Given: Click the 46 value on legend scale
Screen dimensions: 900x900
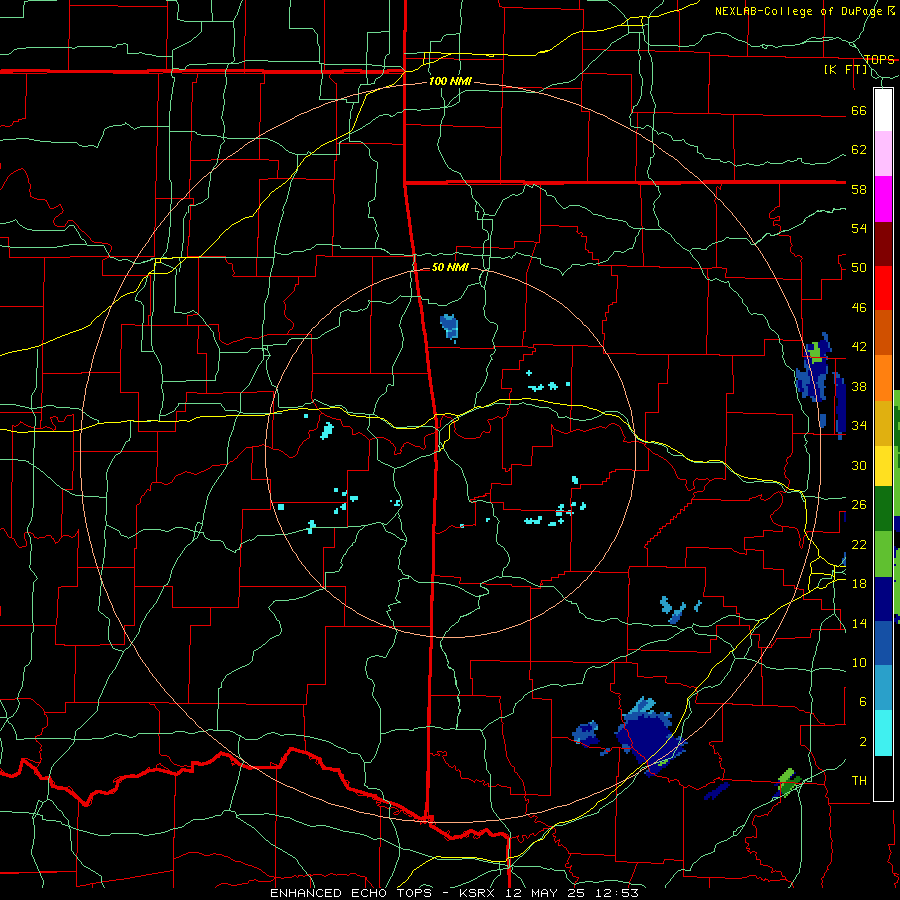Looking at the screenshot, I should (859, 308).
